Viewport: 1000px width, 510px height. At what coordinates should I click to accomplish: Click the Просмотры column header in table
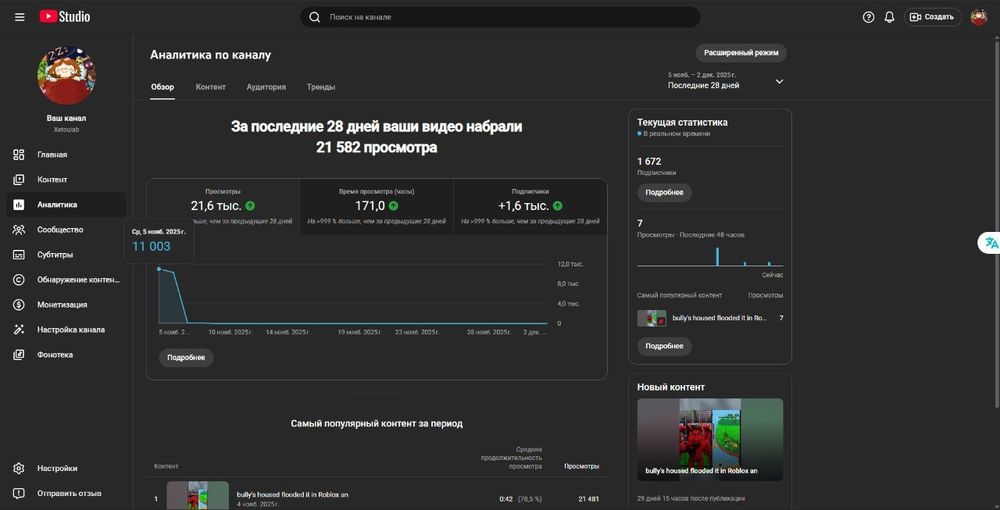click(581, 467)
